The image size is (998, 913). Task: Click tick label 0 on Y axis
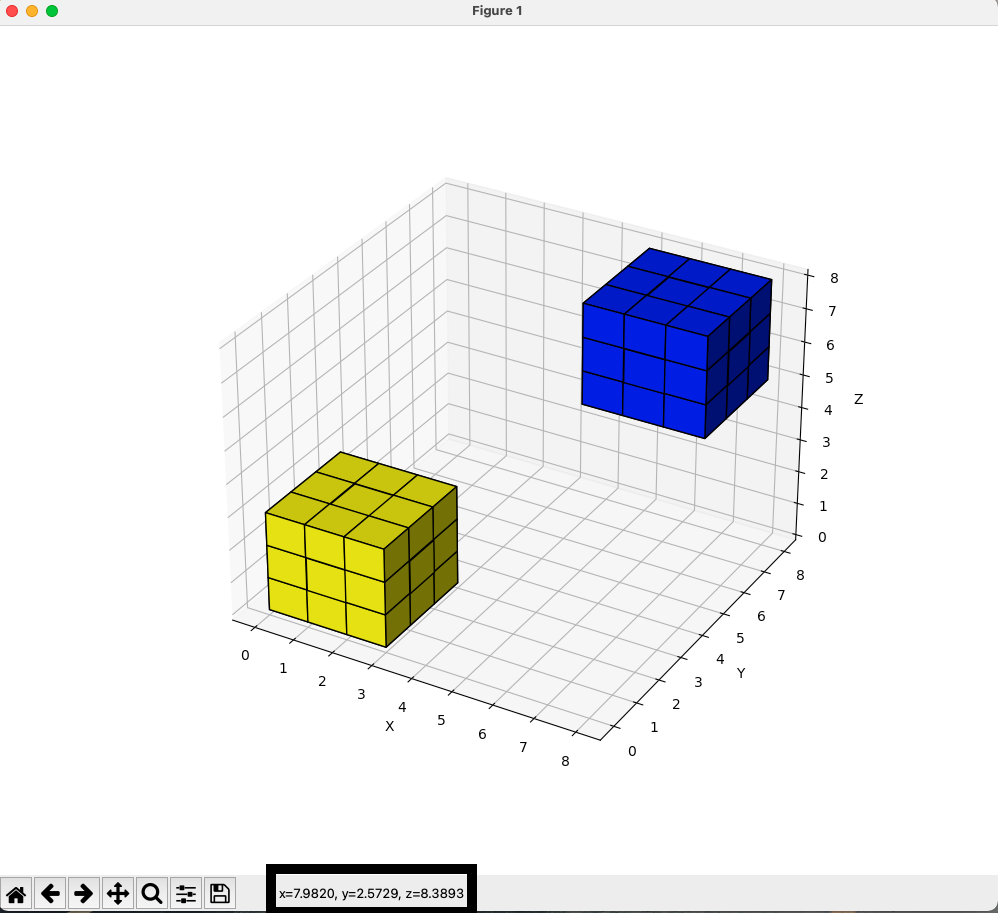click(632, 751)
